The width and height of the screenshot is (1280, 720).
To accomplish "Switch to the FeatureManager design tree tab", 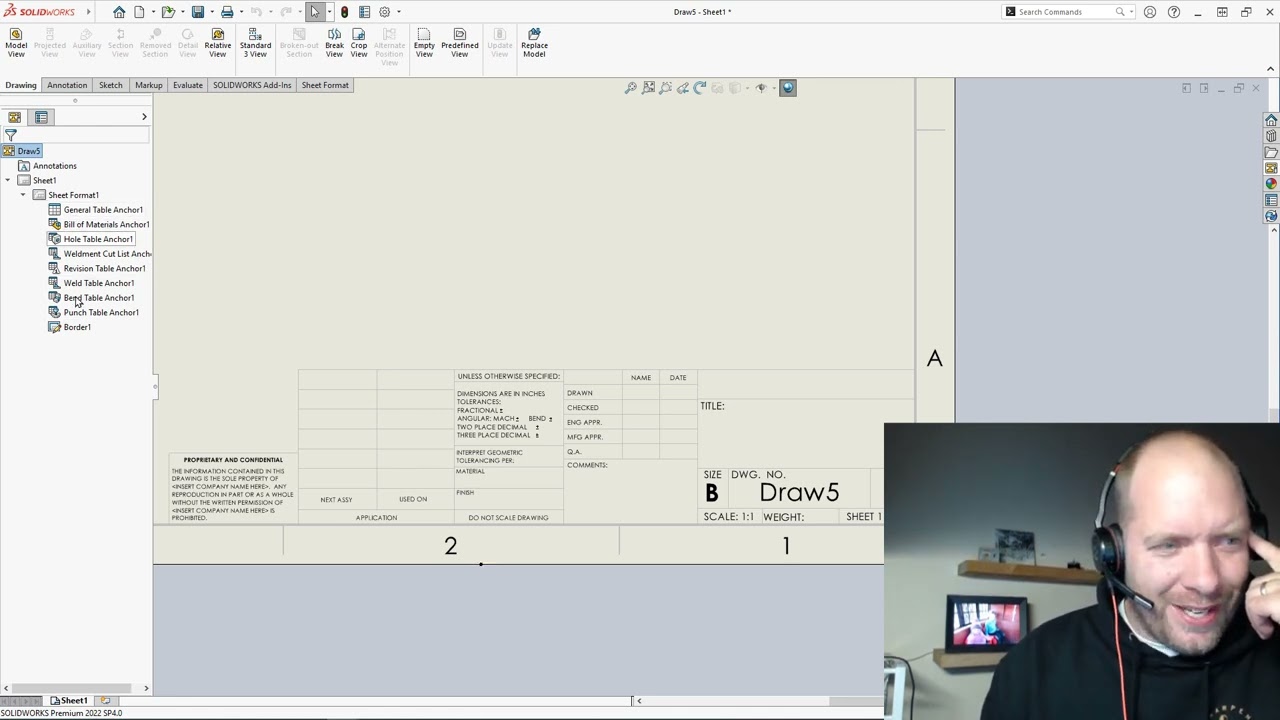I will [x=15, y=117].
